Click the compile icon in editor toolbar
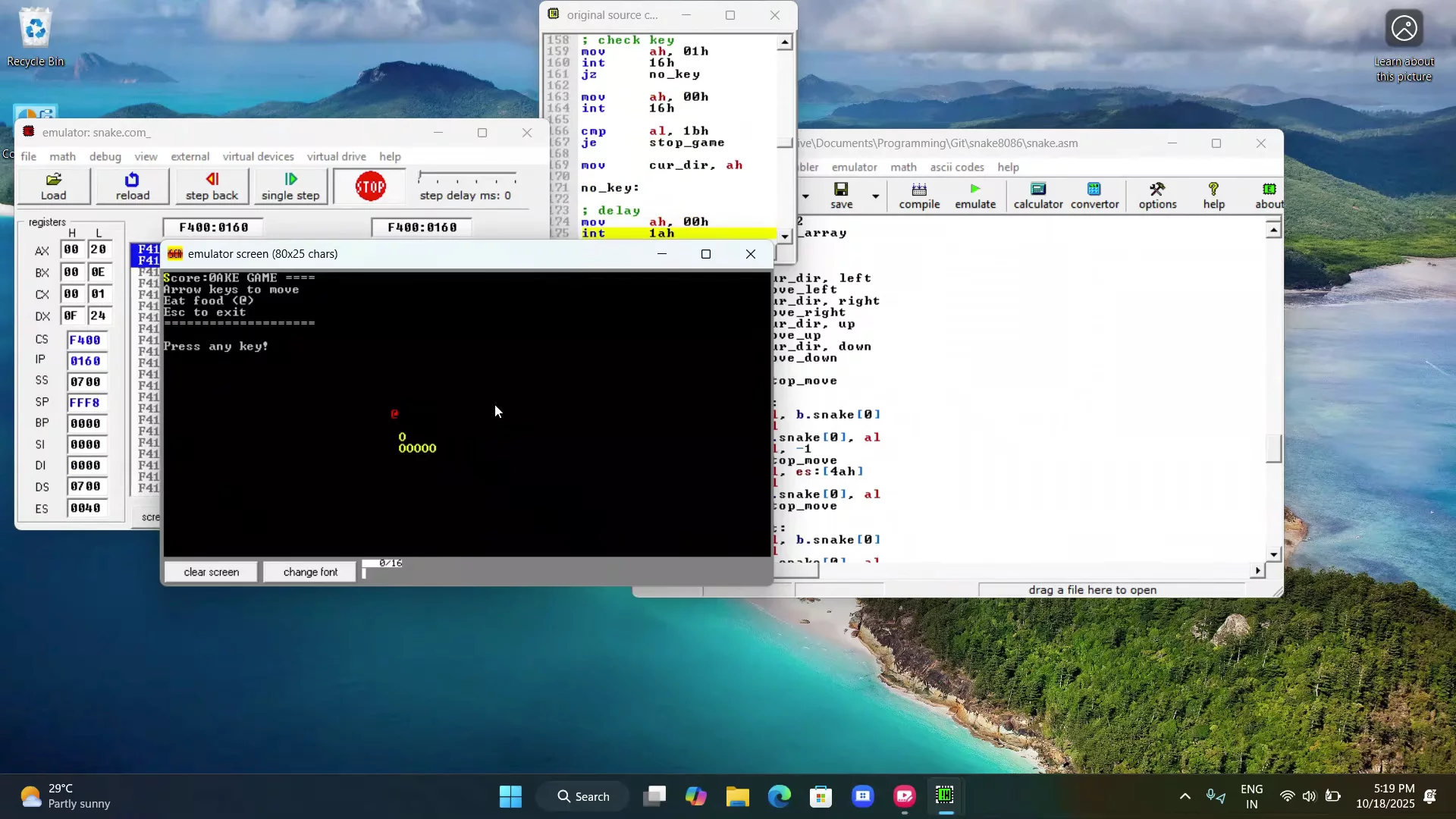This screenshot has height=819, width=1456. [919, 195]
